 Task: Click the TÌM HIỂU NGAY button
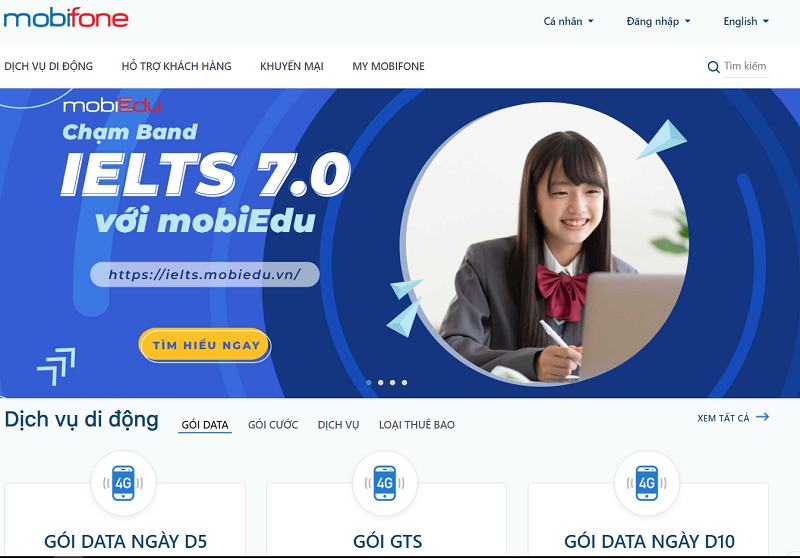205,345
